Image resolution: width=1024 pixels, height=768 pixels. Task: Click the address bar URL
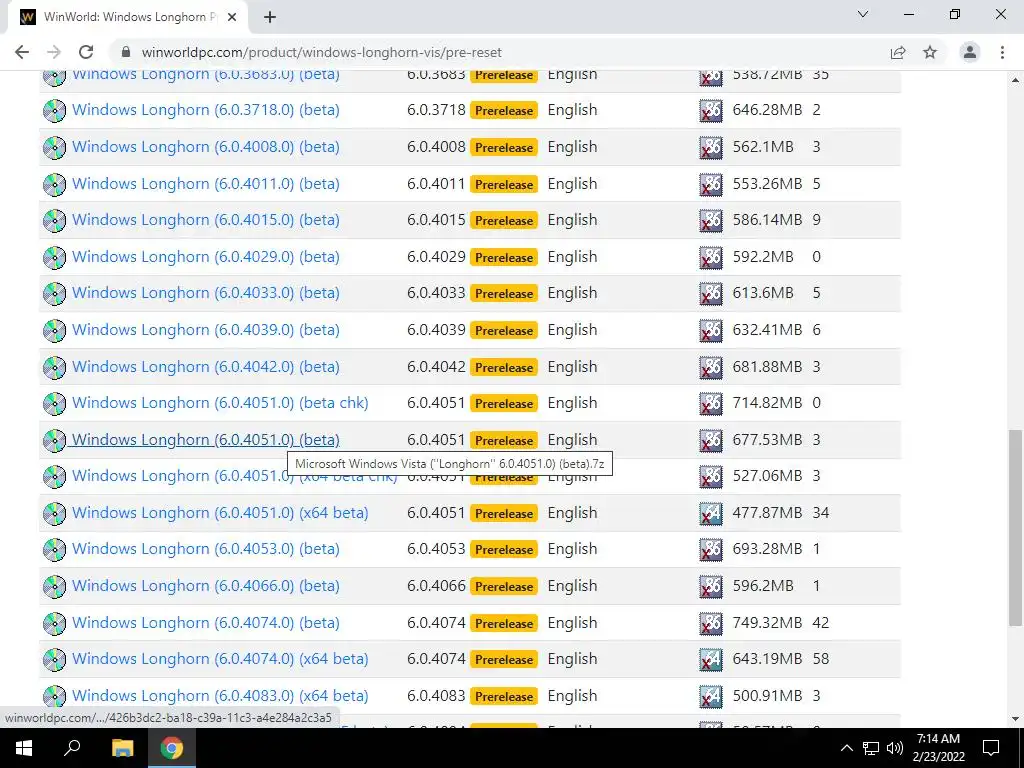pos(321,52)
